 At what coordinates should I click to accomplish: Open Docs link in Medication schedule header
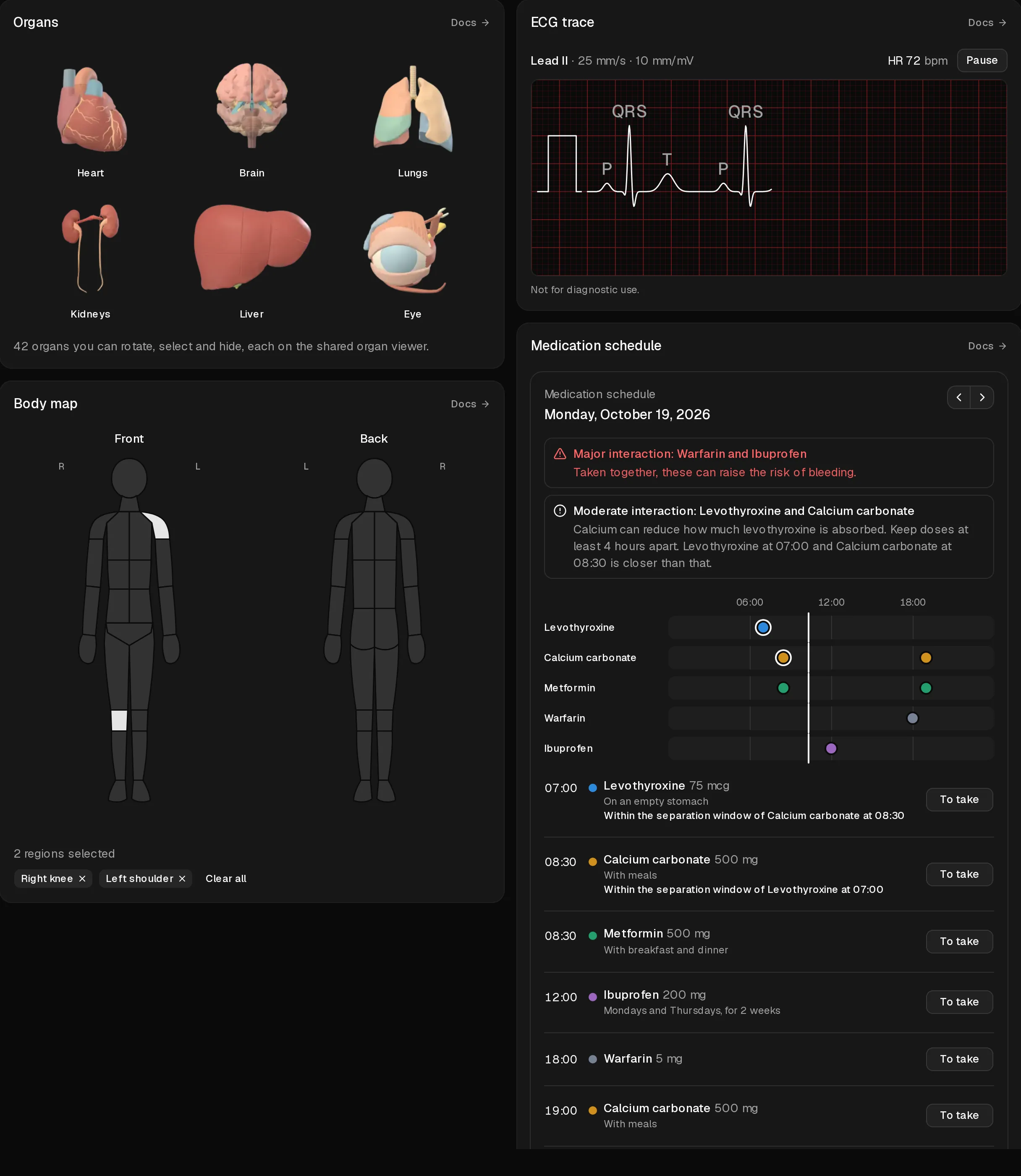[x=987, y=346]
